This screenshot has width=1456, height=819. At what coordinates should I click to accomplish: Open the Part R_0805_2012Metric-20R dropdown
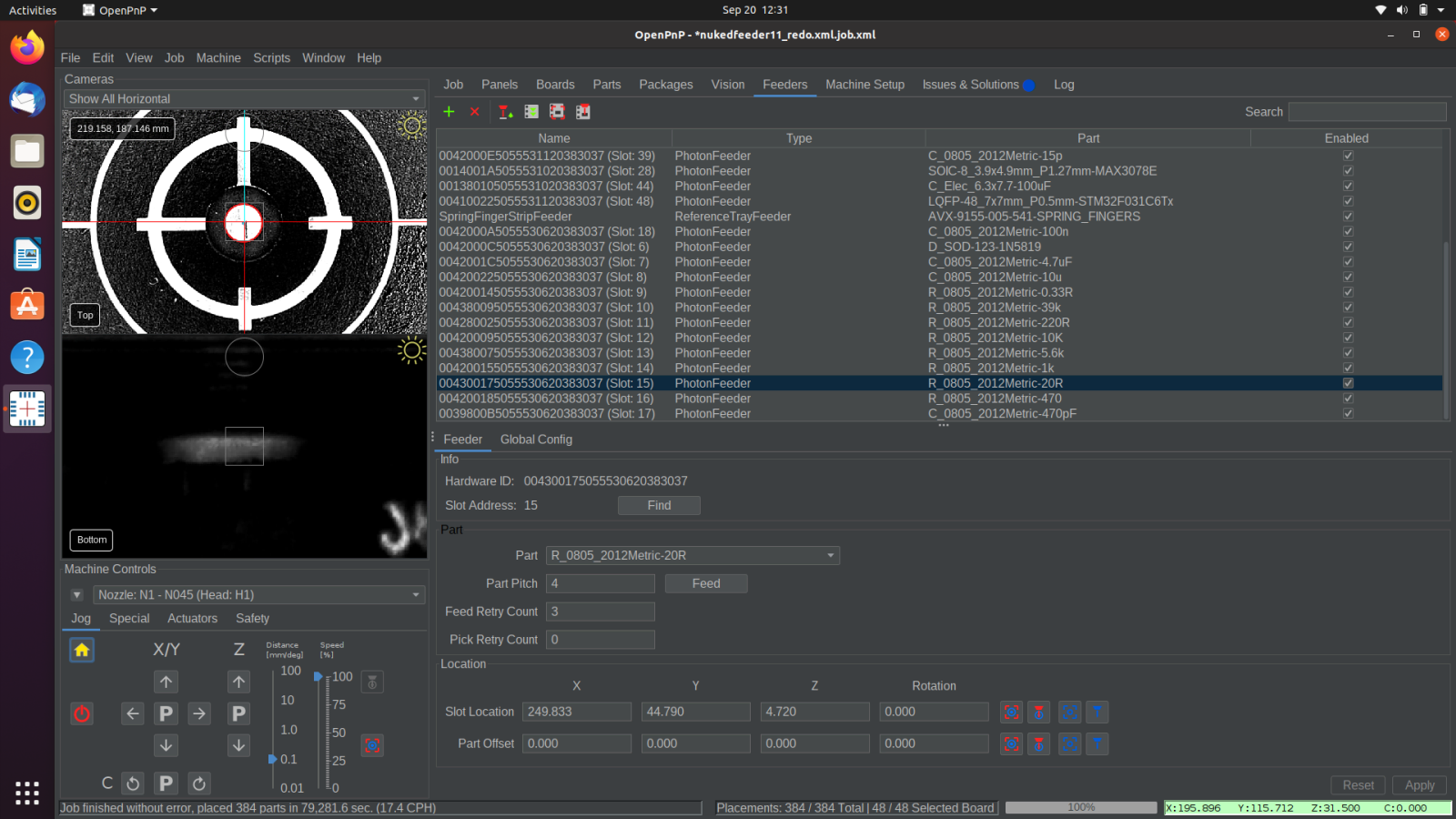[693, 555]
